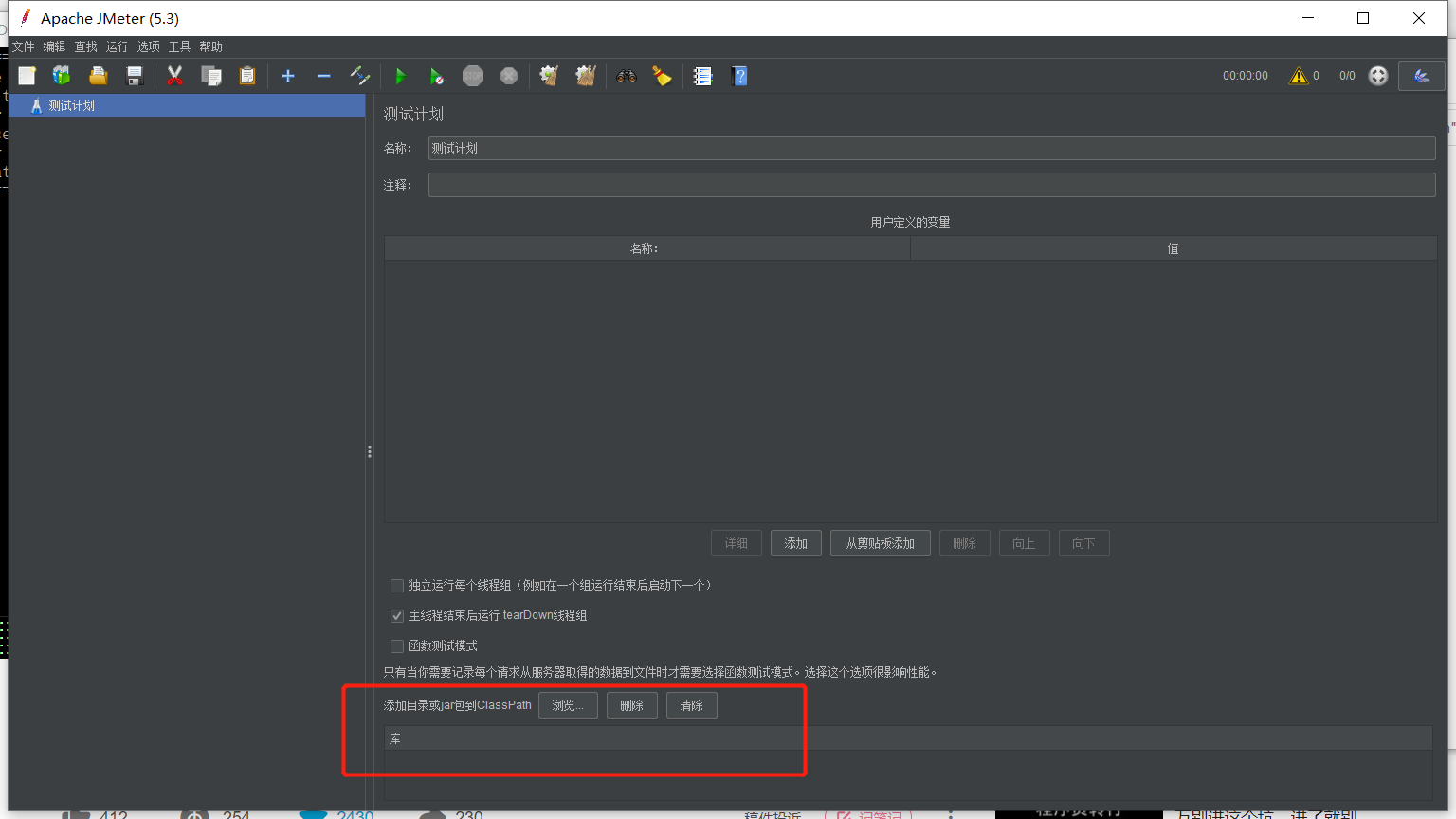Click the 库 column header in ClassPath table
Image resolution: width=1456 pixels, height=819 pixels.
tap(908, 738)
